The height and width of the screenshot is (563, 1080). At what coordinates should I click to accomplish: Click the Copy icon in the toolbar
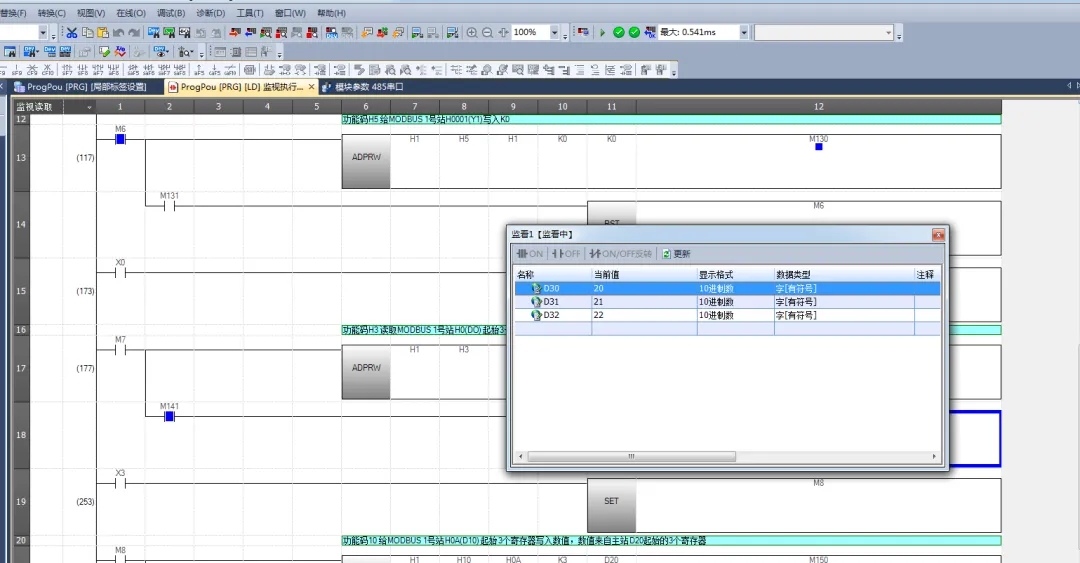(87, 33)
